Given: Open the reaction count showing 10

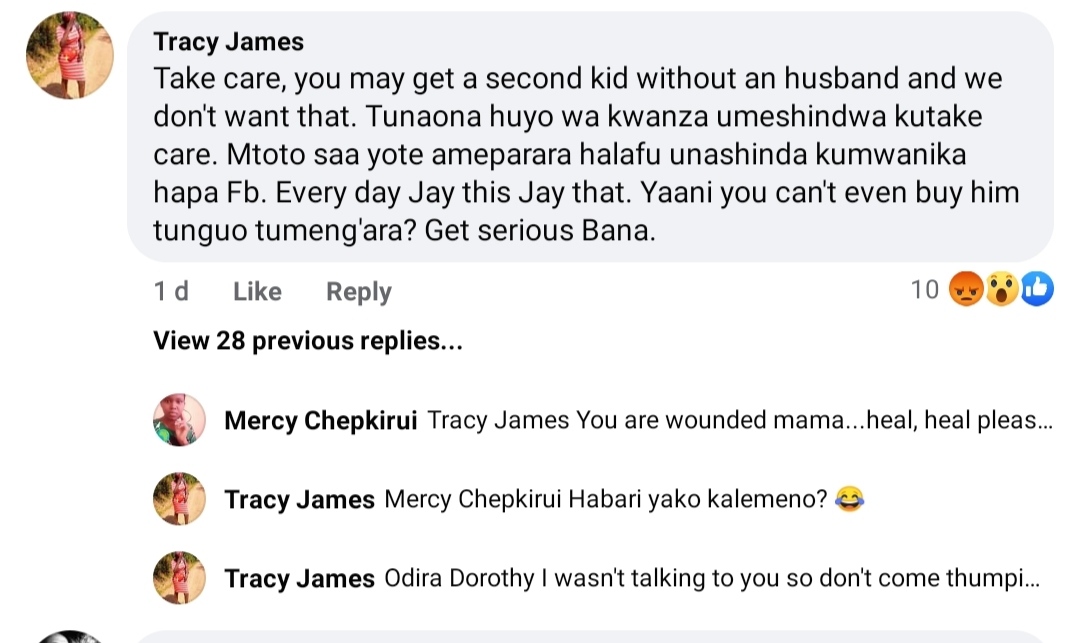Looking at the screenshot, I should [x=925, y=291].
